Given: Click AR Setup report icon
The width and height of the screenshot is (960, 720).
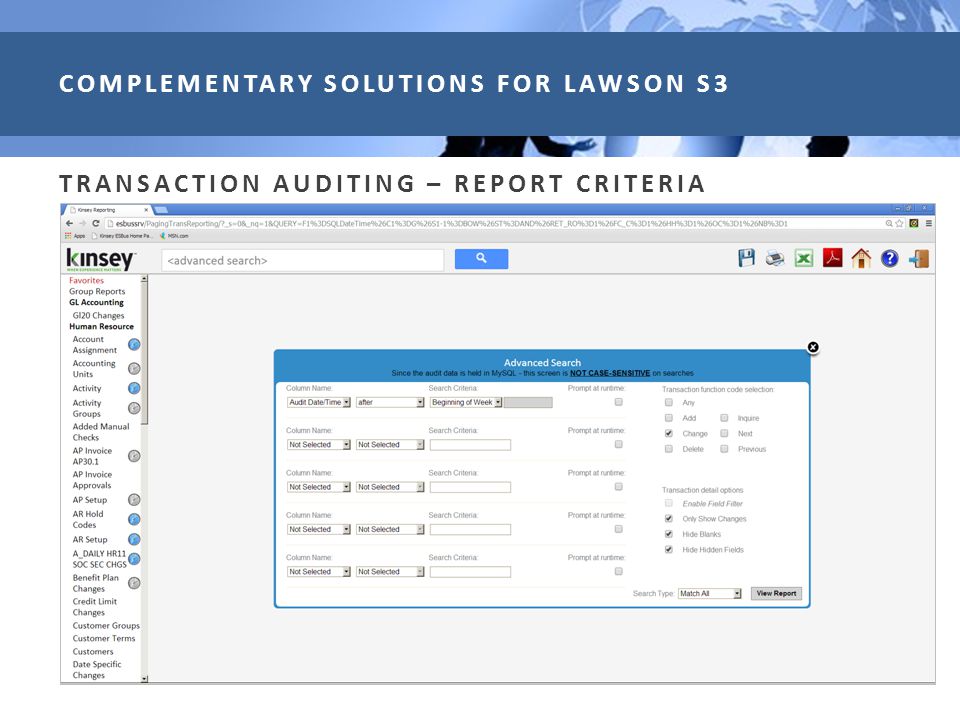Looking at the screenshot, I should 134,539.
